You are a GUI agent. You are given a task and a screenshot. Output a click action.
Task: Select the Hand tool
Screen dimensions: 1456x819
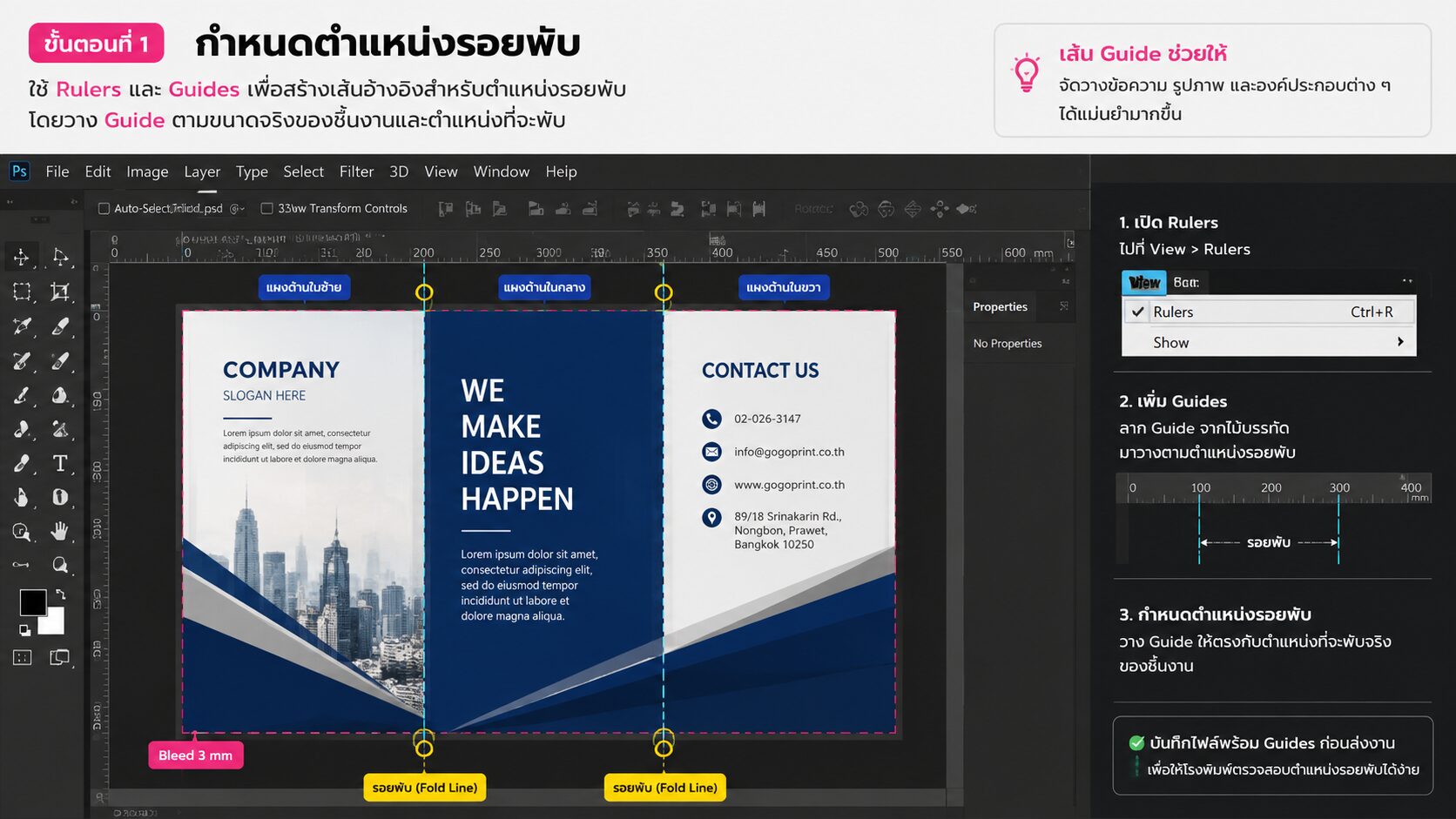click(60, 531)
